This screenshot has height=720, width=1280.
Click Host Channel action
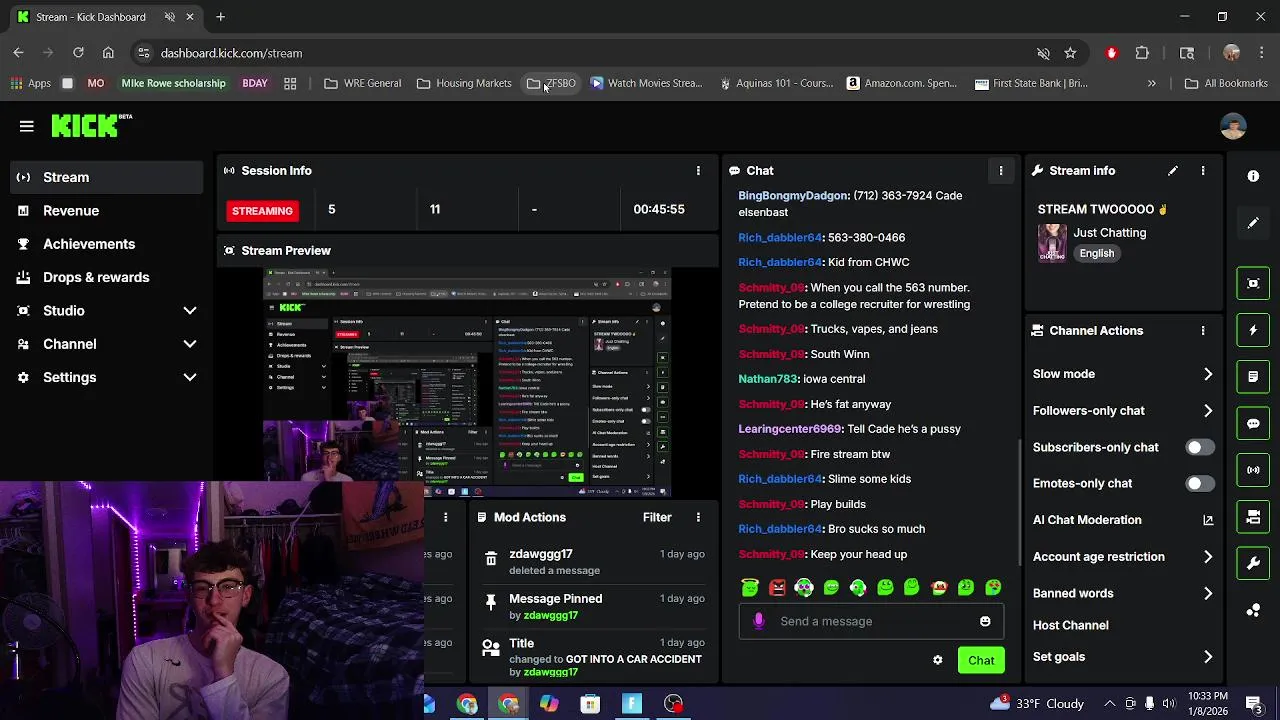point(1070,625)
